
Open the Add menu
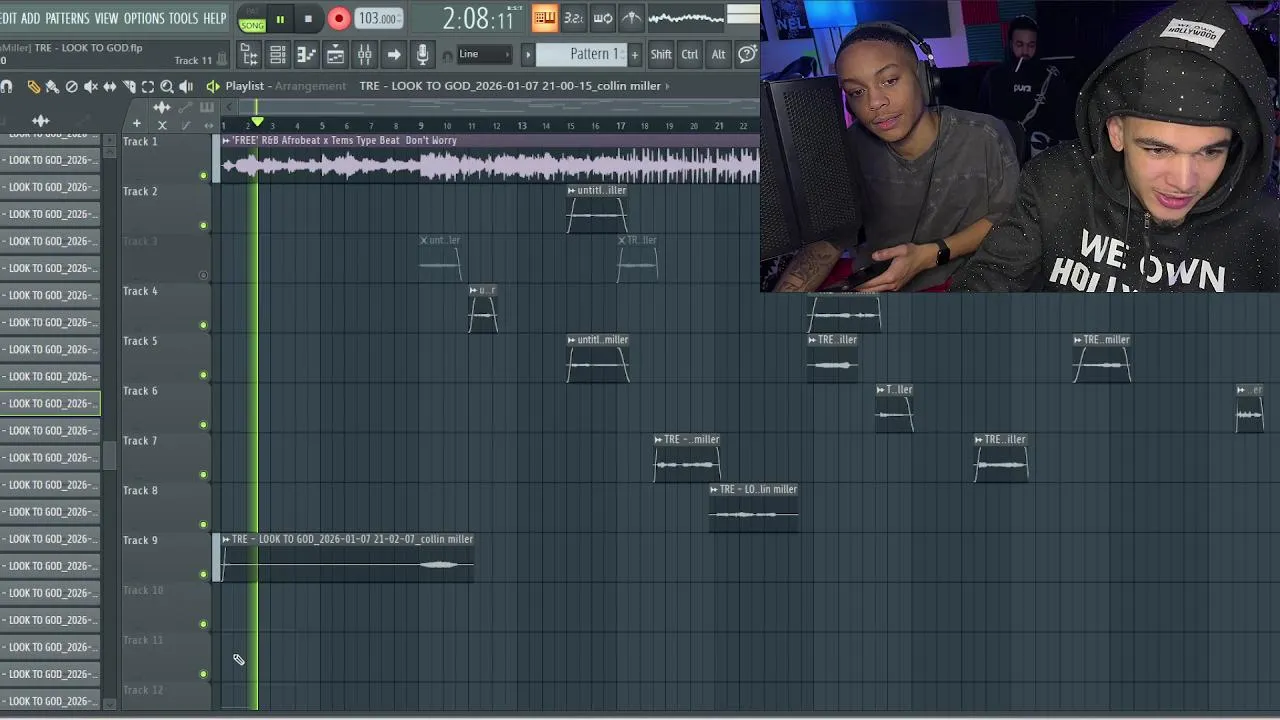[31, 18]
